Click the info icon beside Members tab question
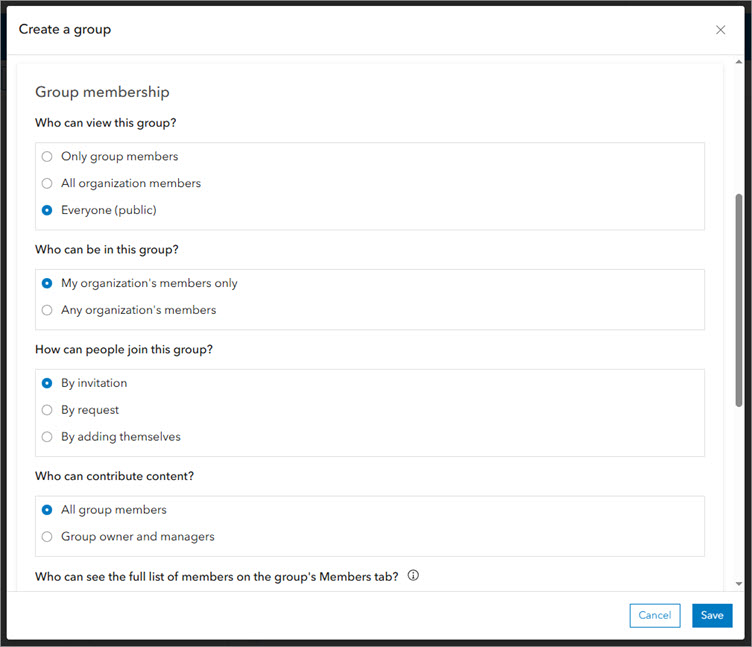Viewport: 752px width, 647px height. [x=413, y=576]
